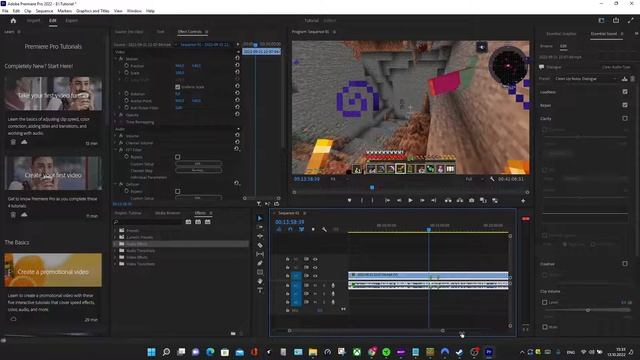This screenshot has height=360, width=640.
Task: Add a marker in the Program monitor
Action: tap(349, 200)
